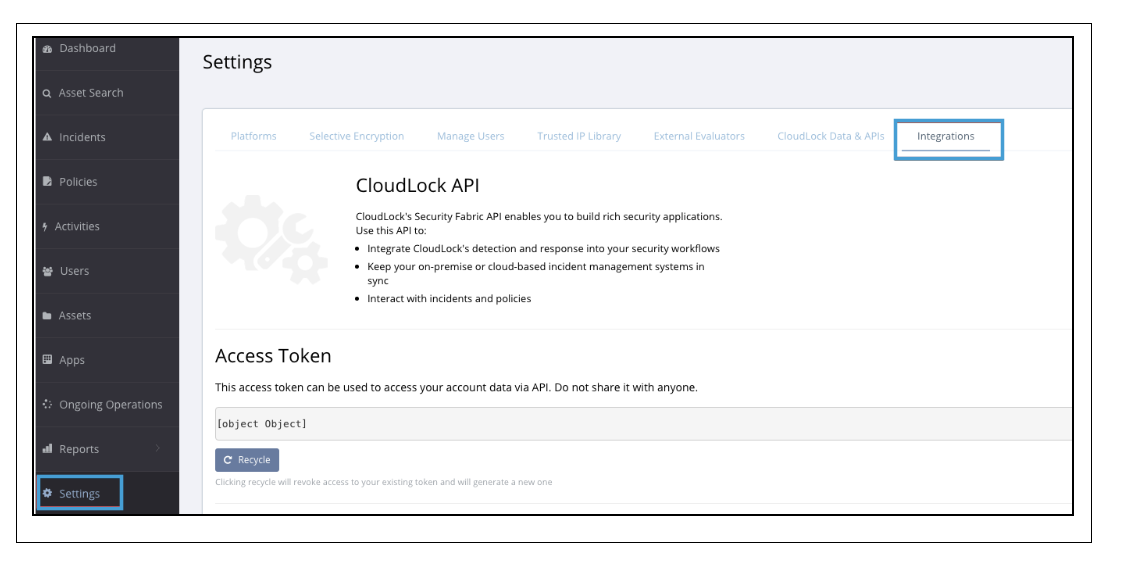Click the CloudLock API heading

(x=418, y=185)
